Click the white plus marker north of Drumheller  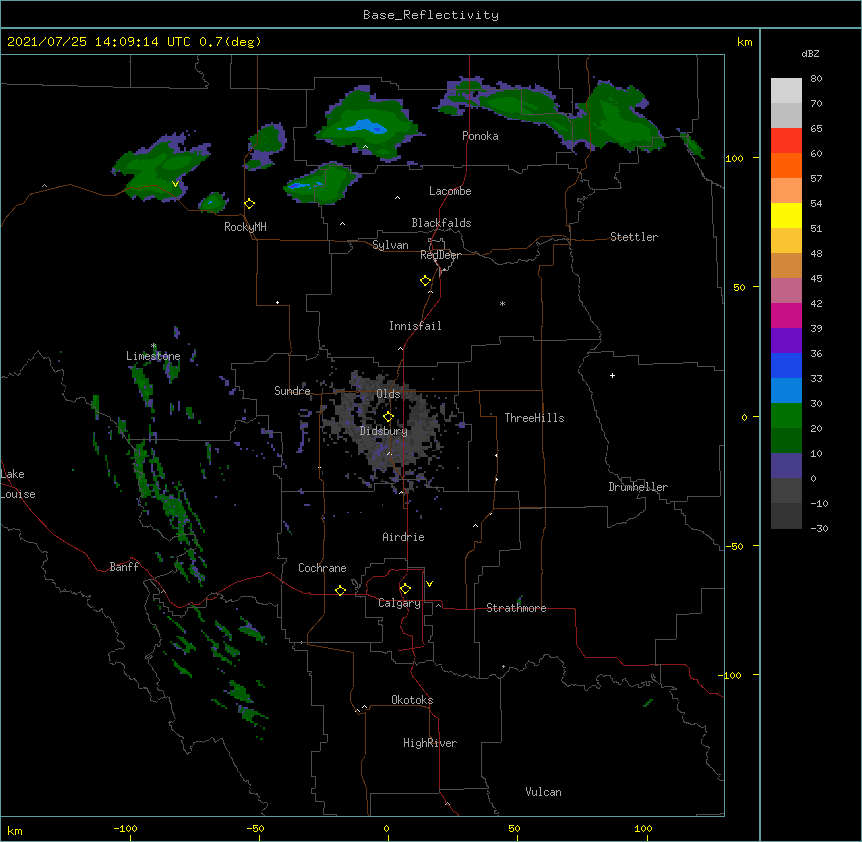[612, 375]
